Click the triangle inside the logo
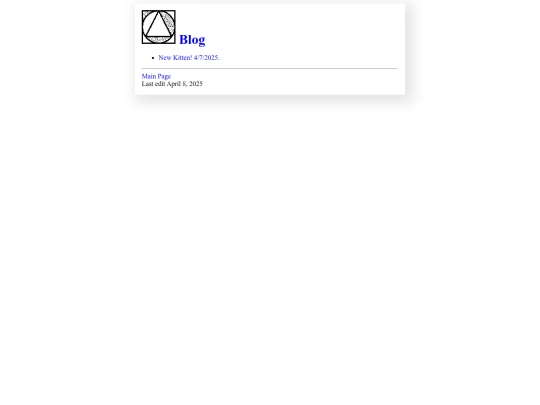The height and width of the screenshot is (405, 540). pyautogui.click(x=158, y=26)
